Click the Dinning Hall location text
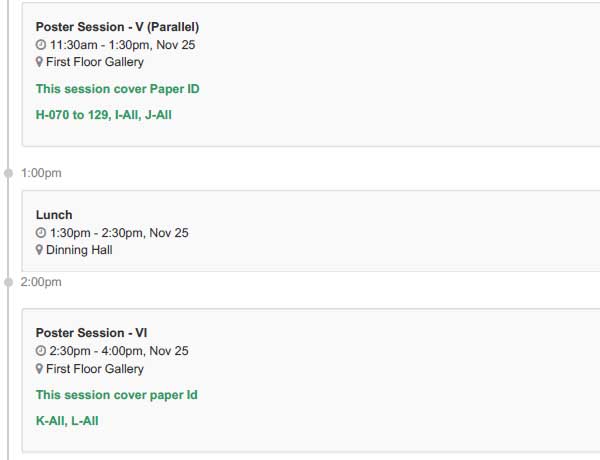This screenshot has width=600, height=460. click(x=79, y=250)
